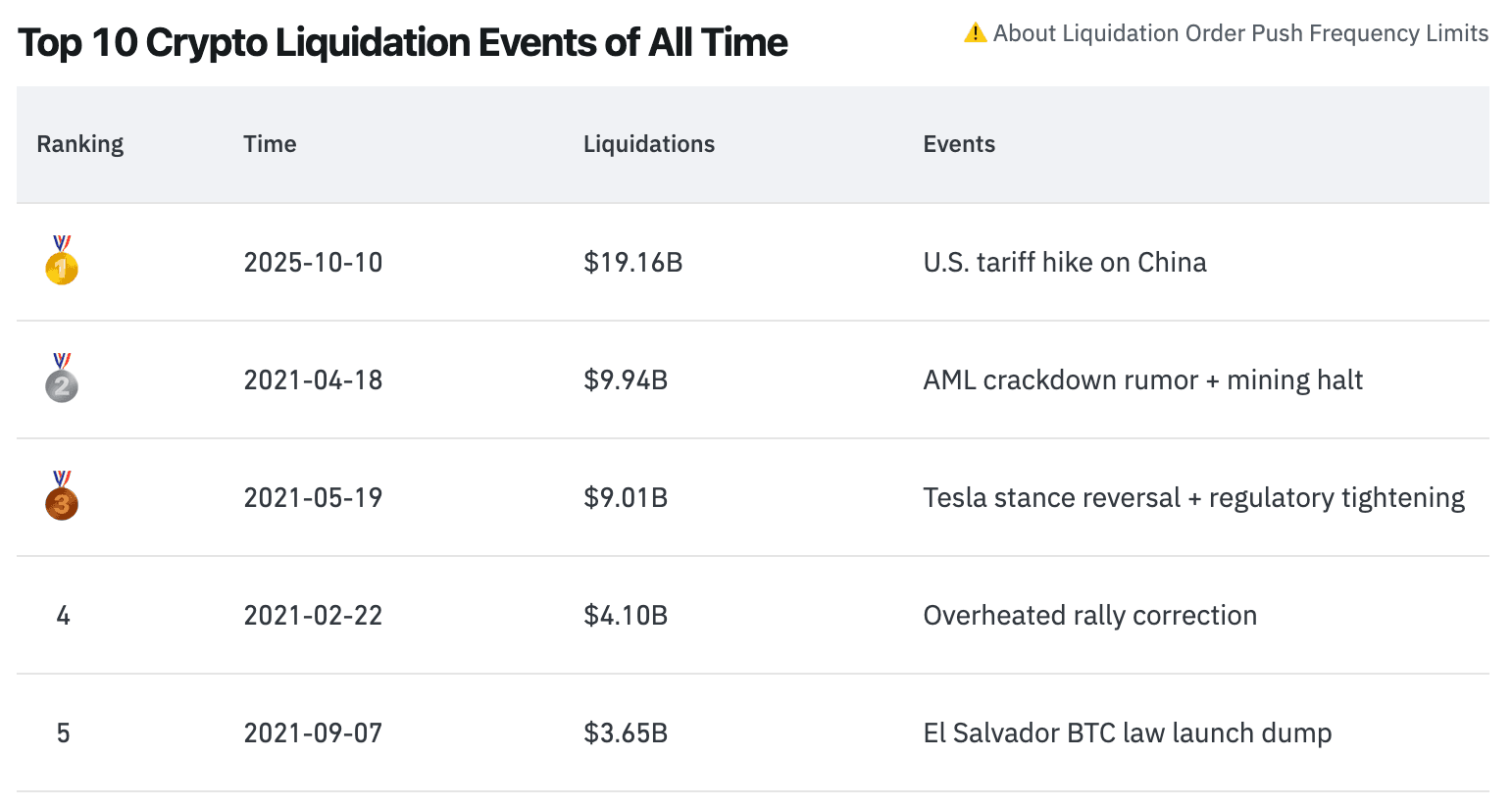Image resolution: width=1512 pixels, height=808 pixels.
Task: Click the silver medal rank 2 icon
Action: (61, 379)
